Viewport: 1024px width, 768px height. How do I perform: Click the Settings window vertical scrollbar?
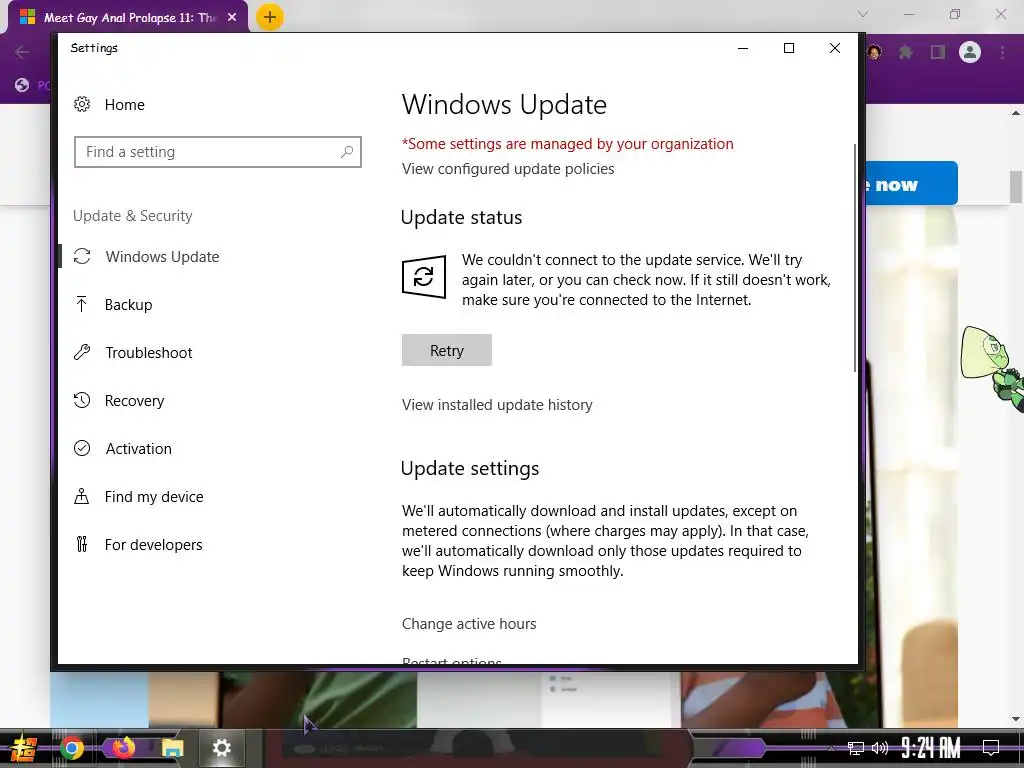pos(855,258)
